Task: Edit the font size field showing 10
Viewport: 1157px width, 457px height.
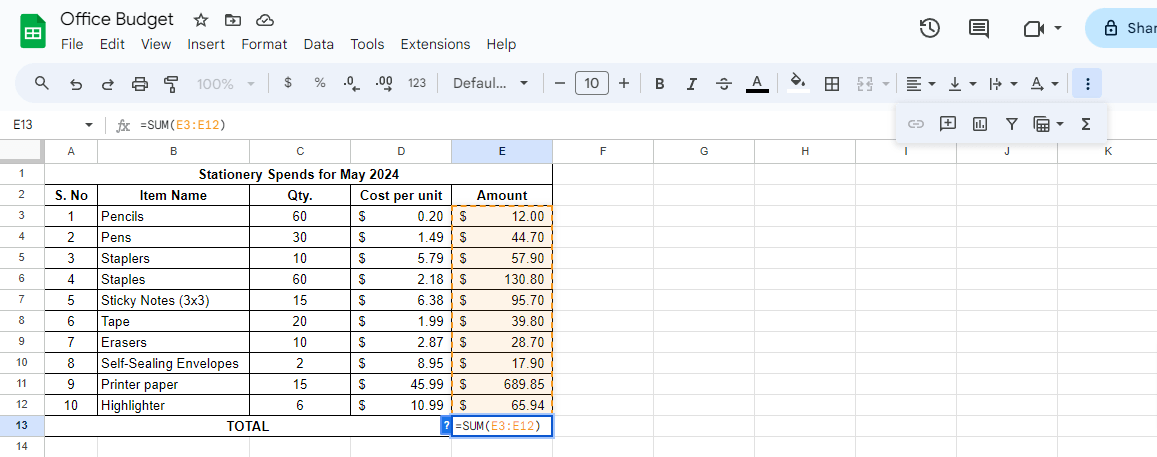Action: point(592,83)
